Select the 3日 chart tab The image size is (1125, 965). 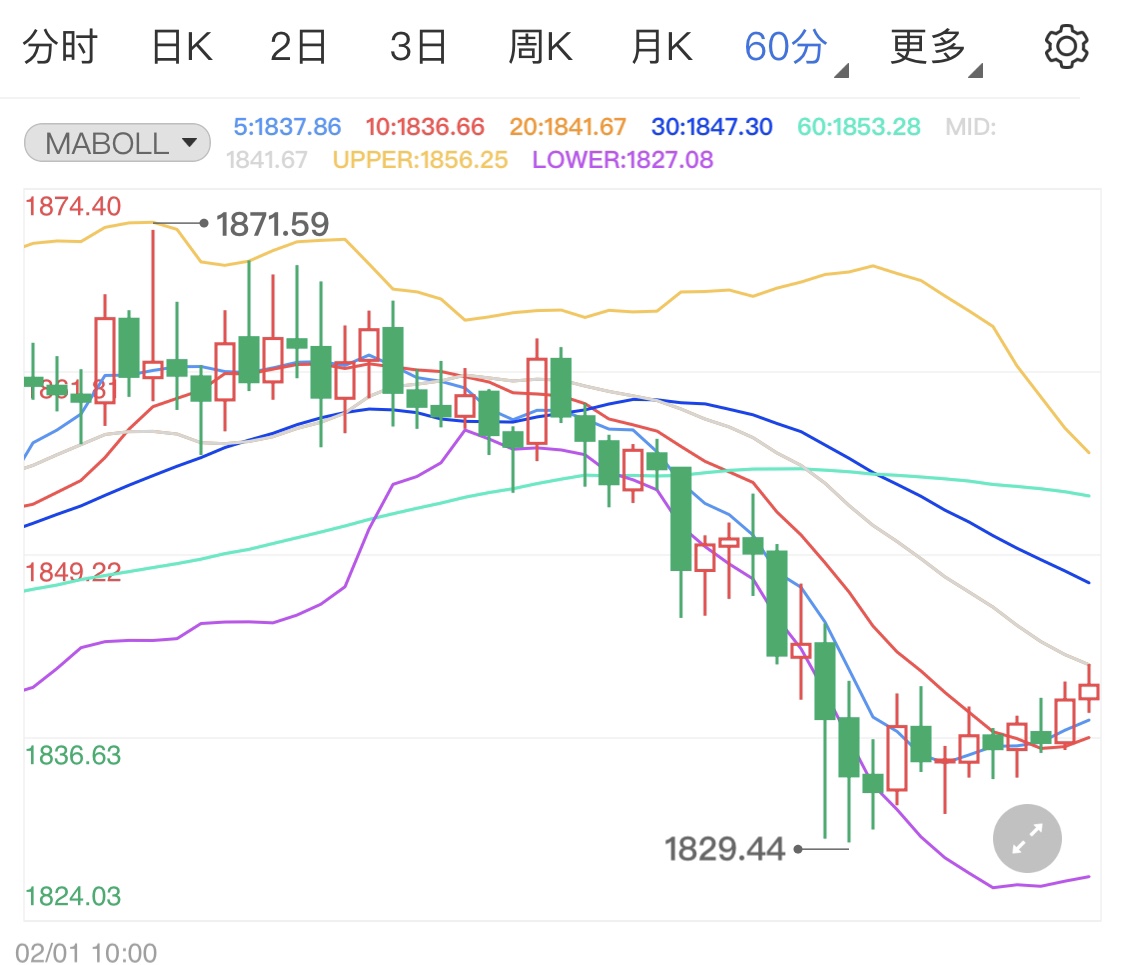[418, 47]
